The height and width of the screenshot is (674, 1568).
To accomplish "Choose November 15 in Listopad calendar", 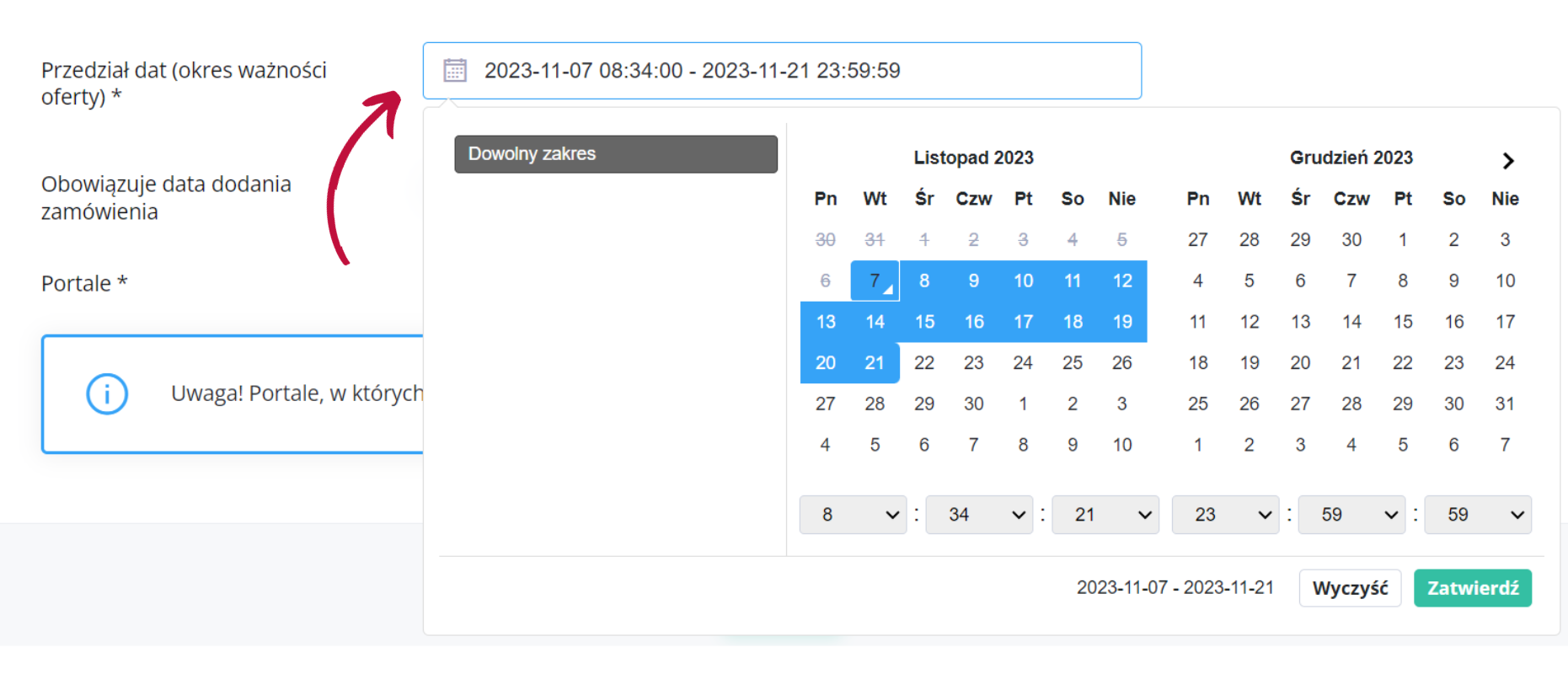I will [924, 322].
